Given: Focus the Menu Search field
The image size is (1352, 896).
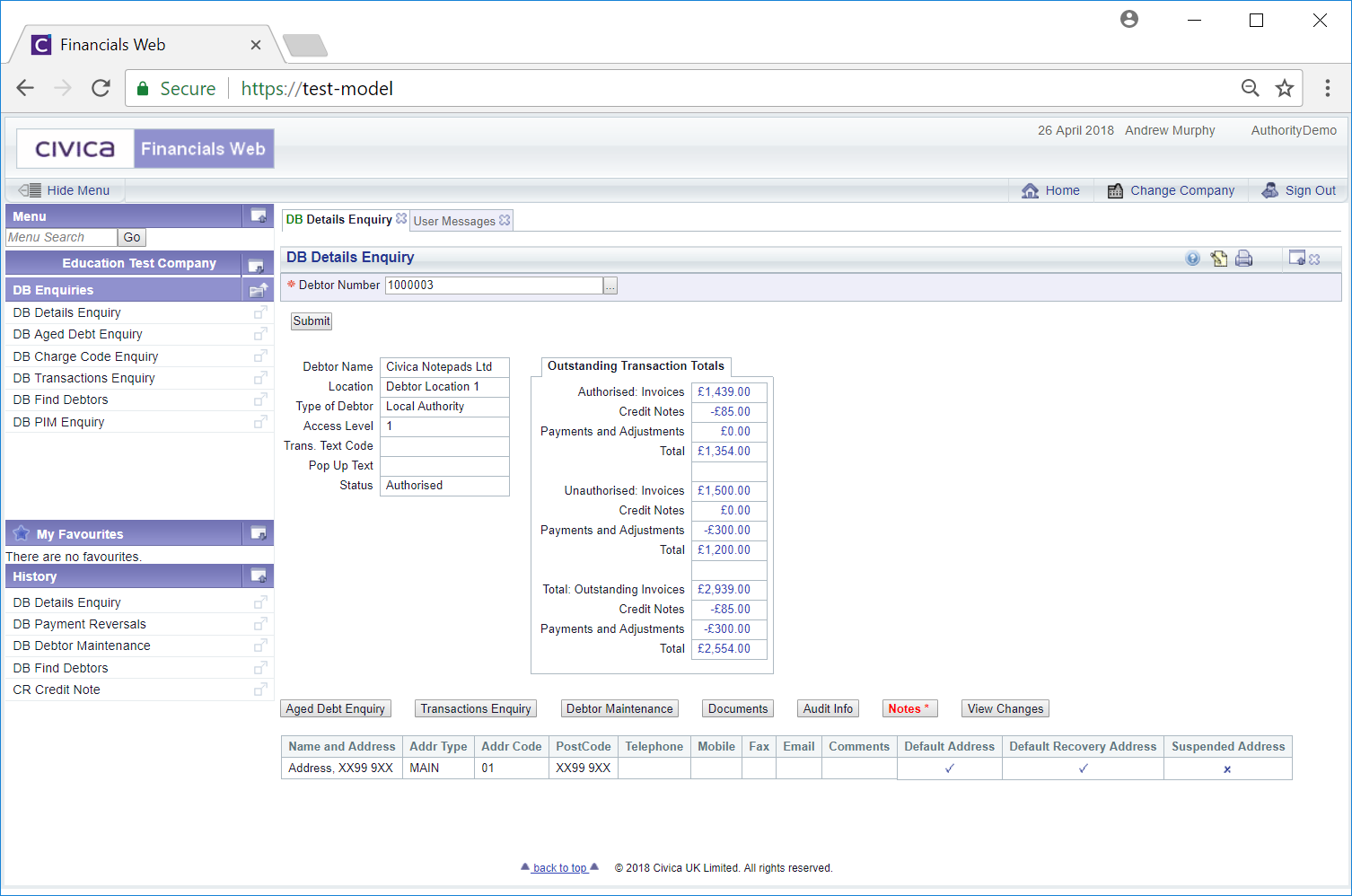Looking at the screenshot, I should point(61,237).
